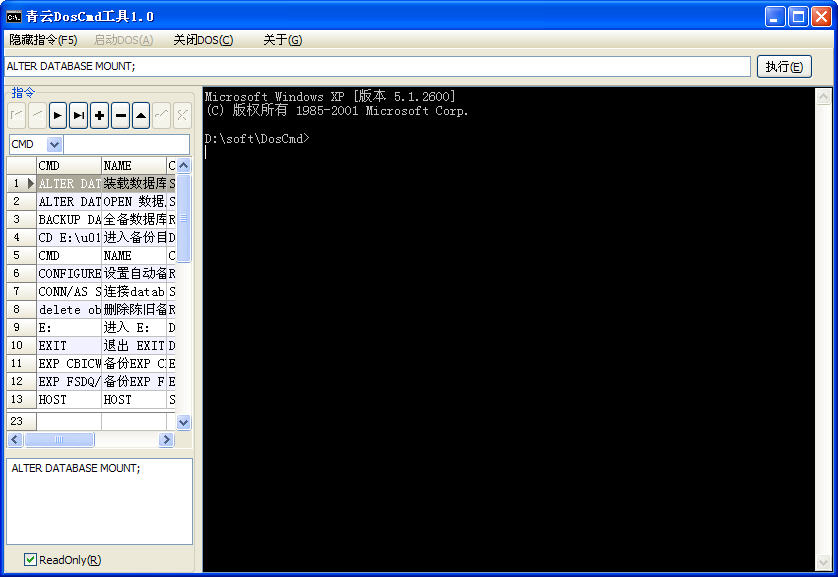Image resolution: width=838 pixels, height=577 pixels.
Task: Select the EXP CBICW row 11
Action: [x=91, y=364]
